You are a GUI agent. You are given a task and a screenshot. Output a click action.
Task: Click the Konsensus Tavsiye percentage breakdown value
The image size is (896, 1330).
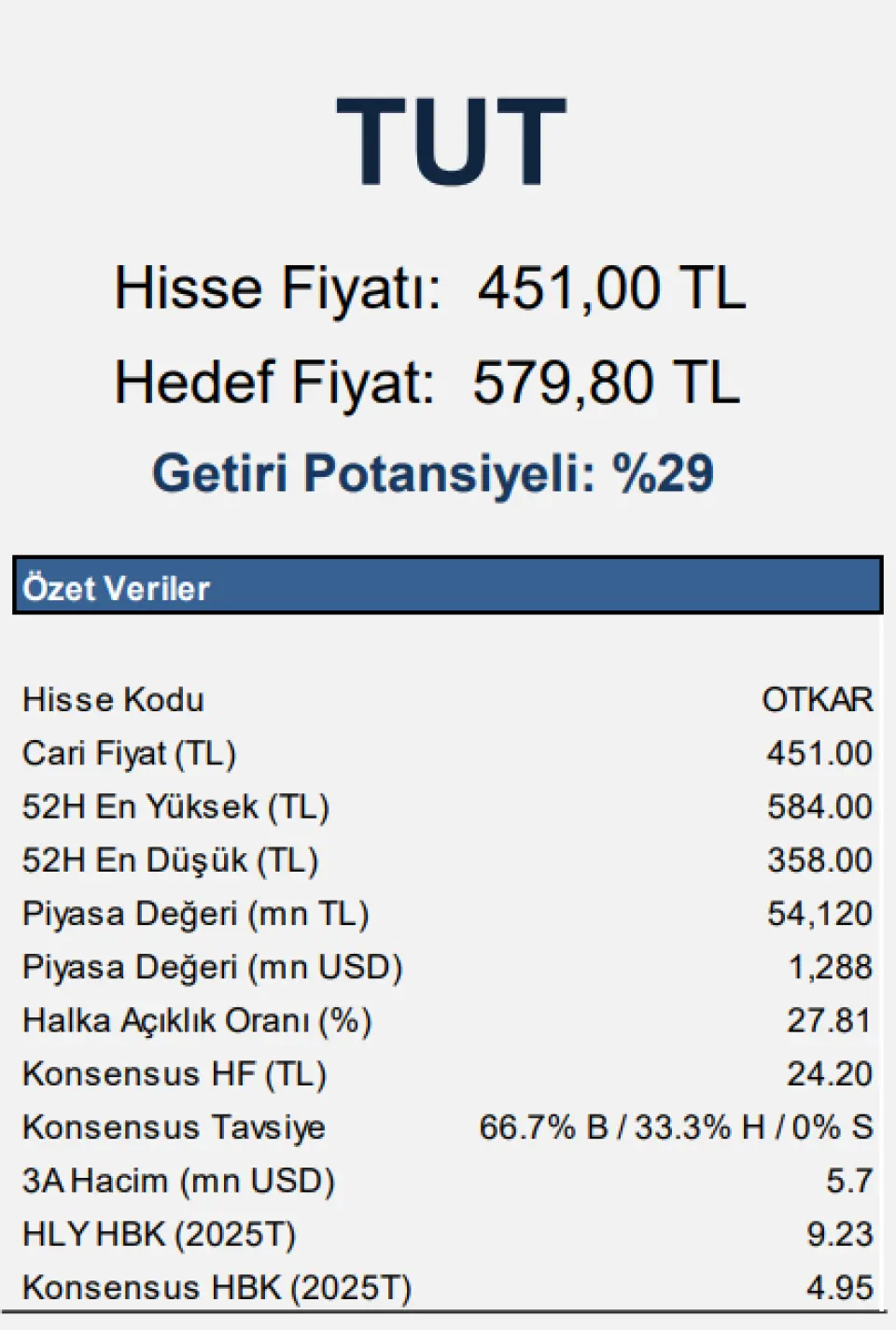pos(676,1127)
